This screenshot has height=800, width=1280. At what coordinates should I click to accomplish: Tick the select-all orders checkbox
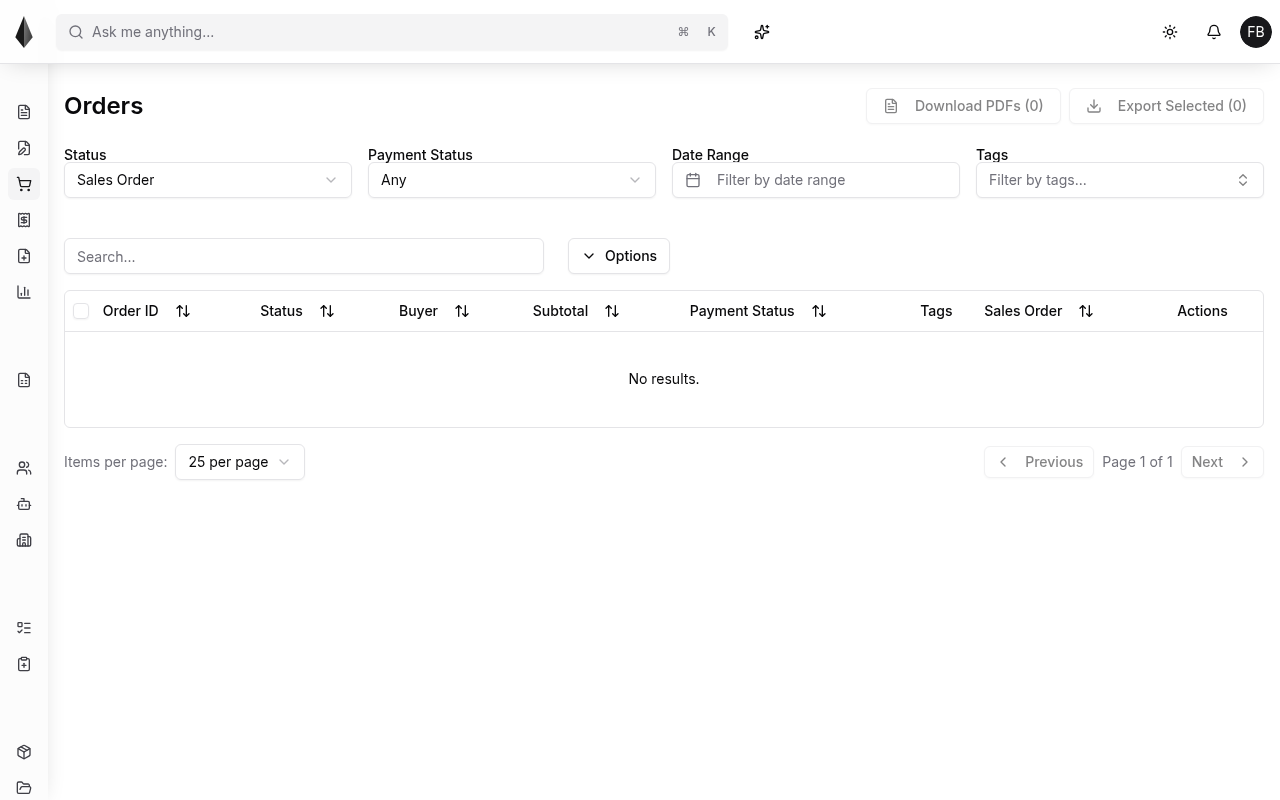81,311
